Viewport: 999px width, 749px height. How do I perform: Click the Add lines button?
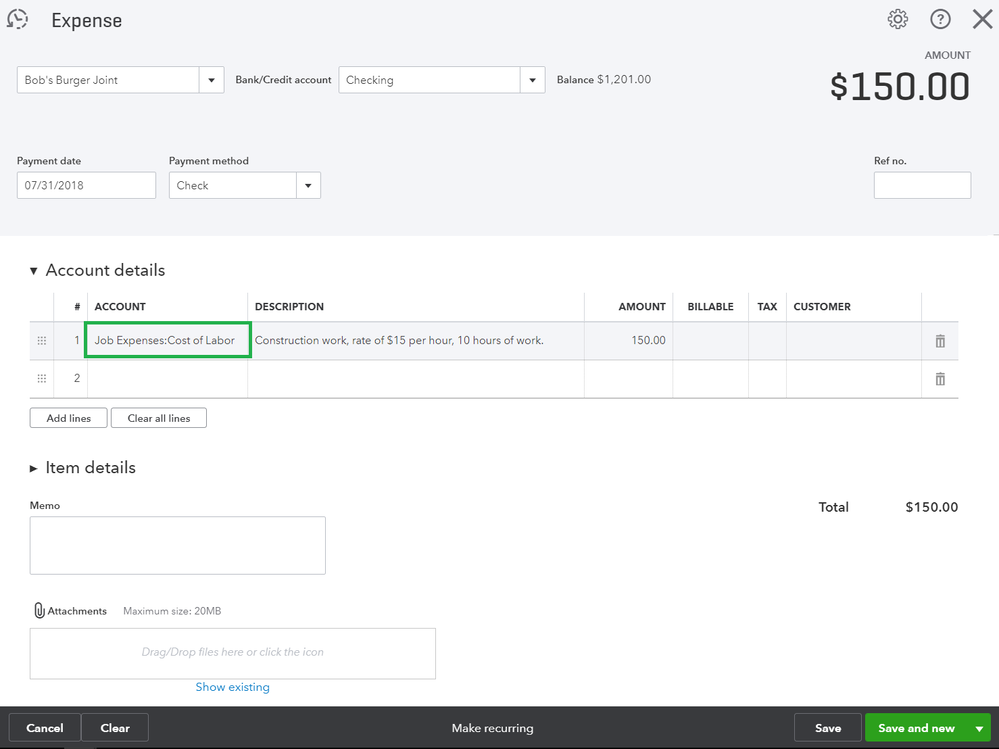(68, 418)
